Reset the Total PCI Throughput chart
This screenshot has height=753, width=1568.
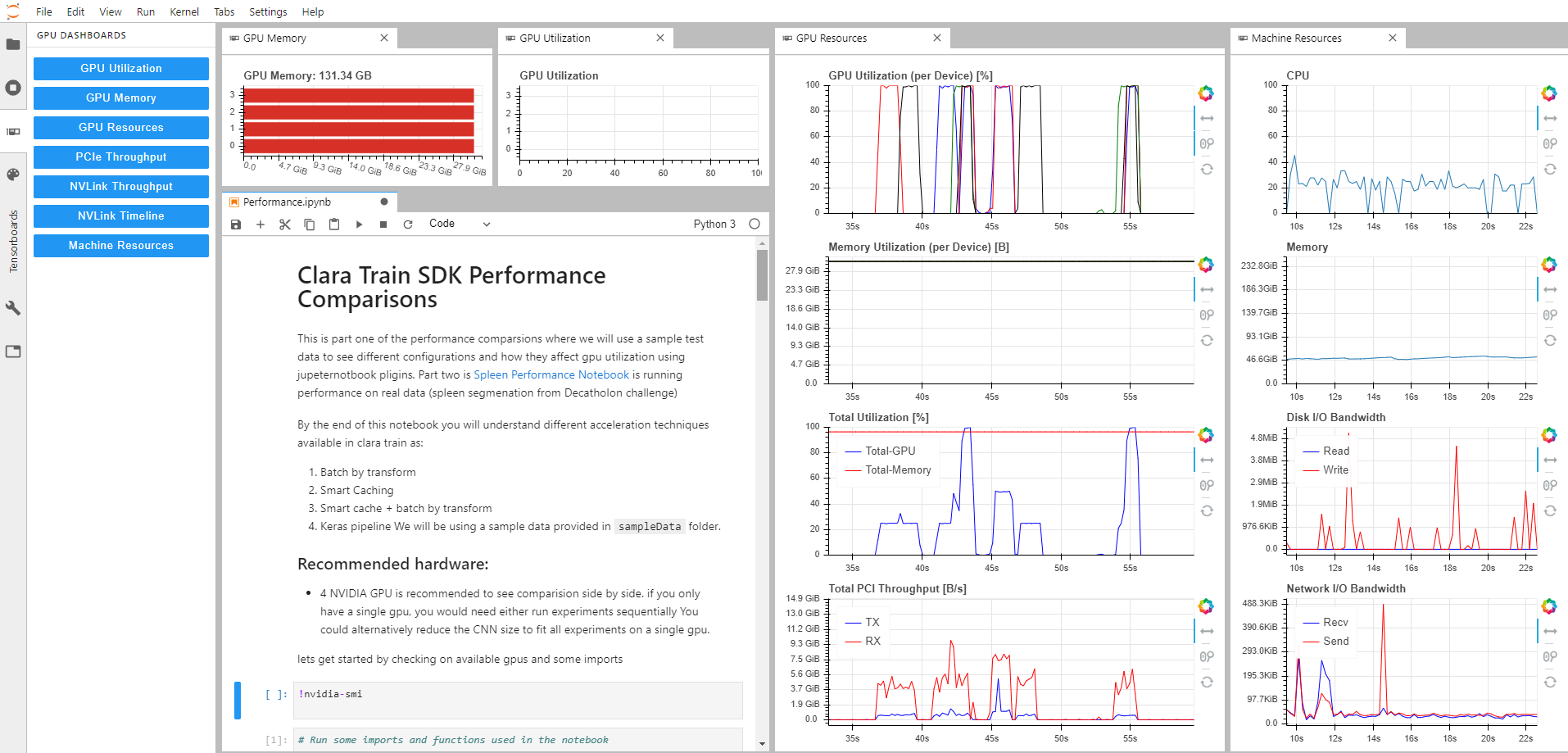[x=1207, y=683]
